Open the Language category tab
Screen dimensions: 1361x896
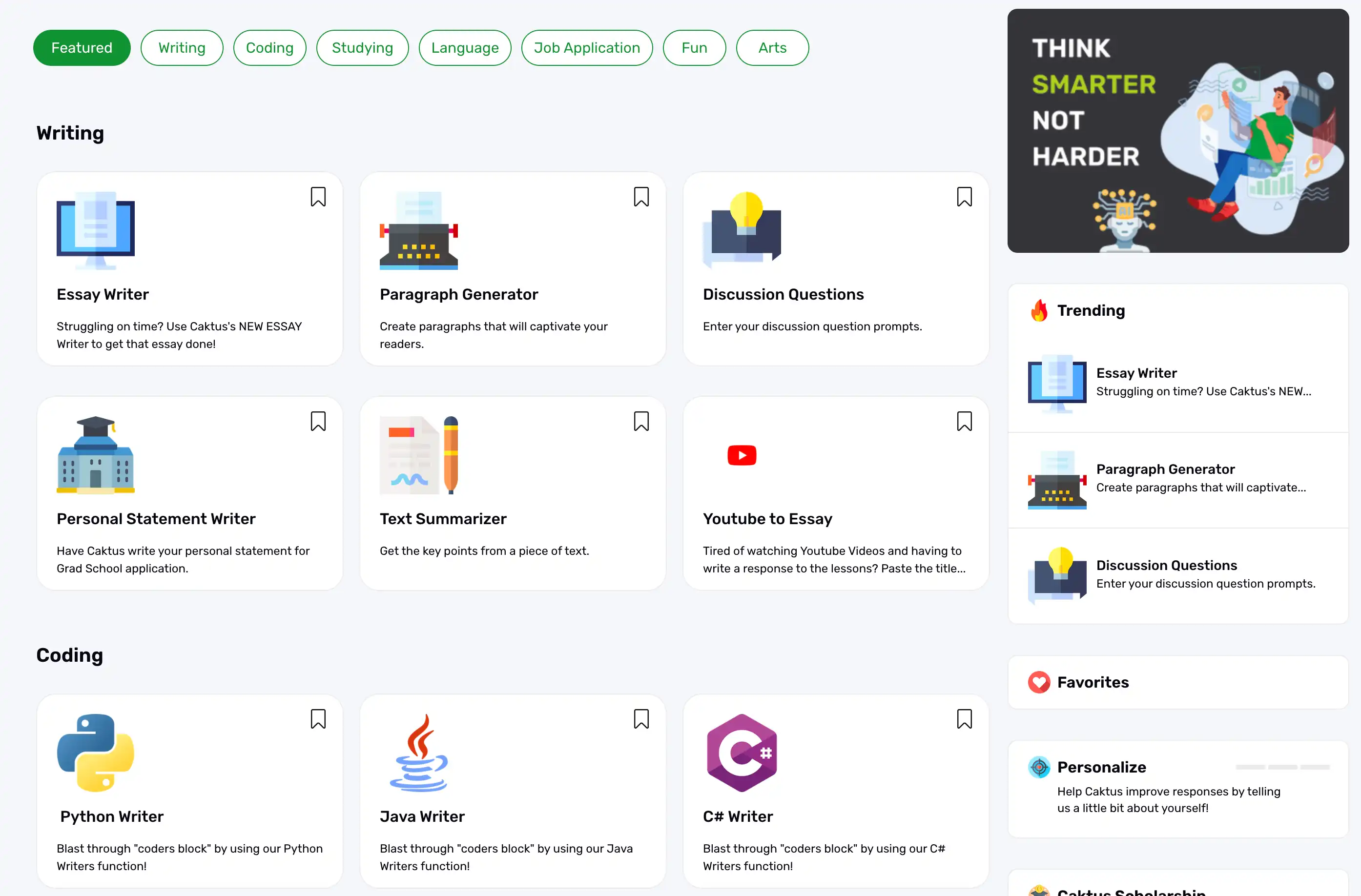tap(465, 47)
